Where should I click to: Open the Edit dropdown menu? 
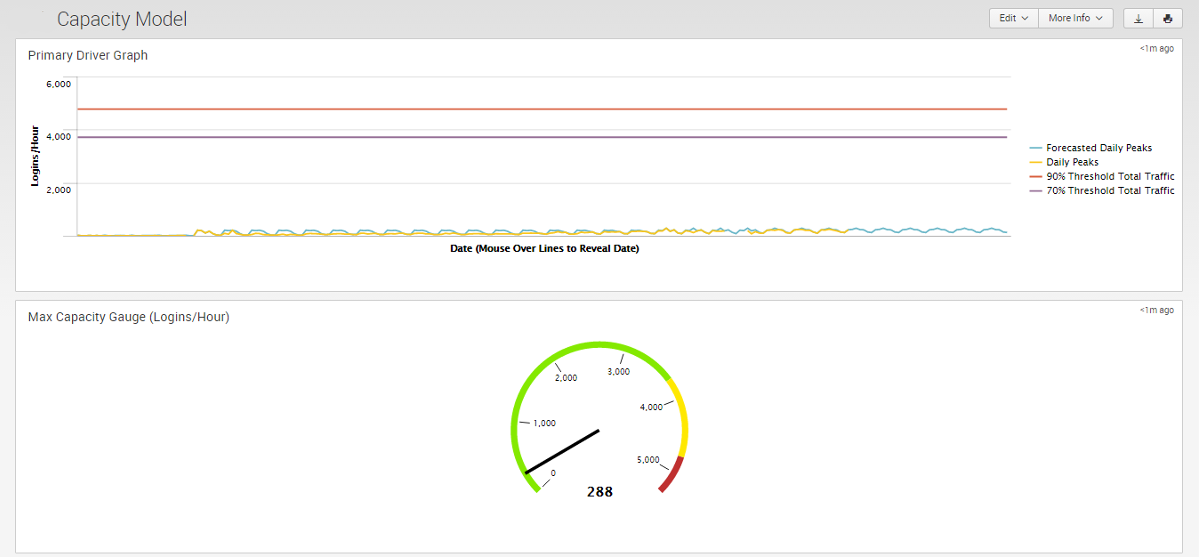point(1013,18)
